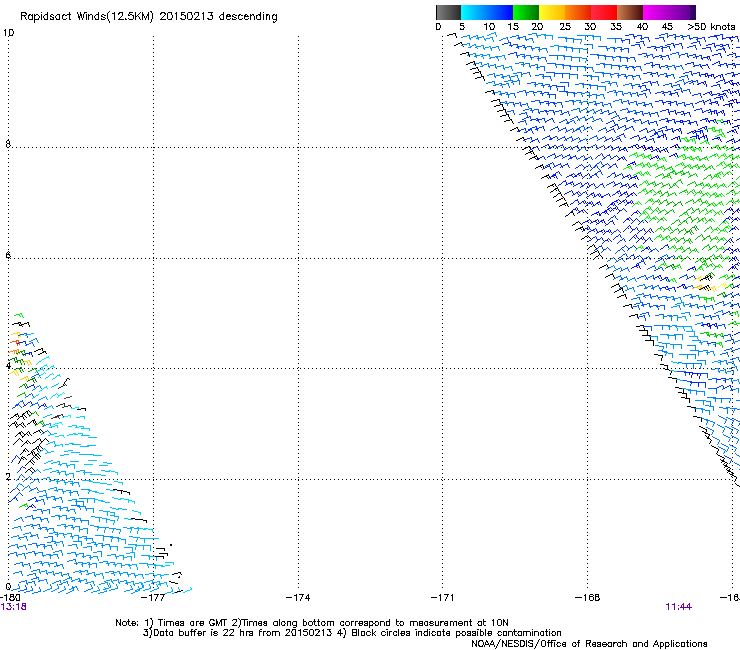
Task: Click the yellow 20-25 knots color band
Action: tap(552, 12)
